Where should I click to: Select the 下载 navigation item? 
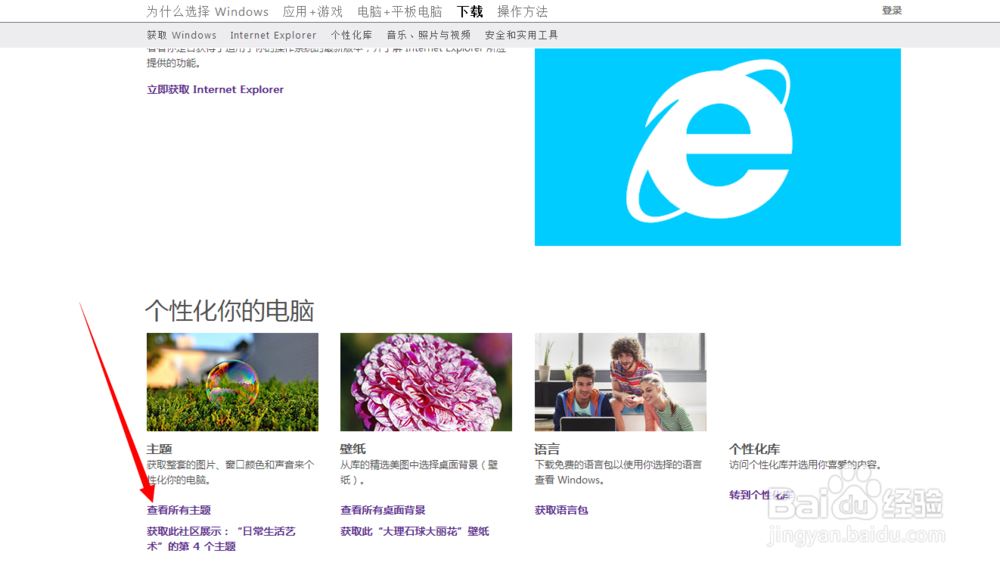[x=470, y=11]
